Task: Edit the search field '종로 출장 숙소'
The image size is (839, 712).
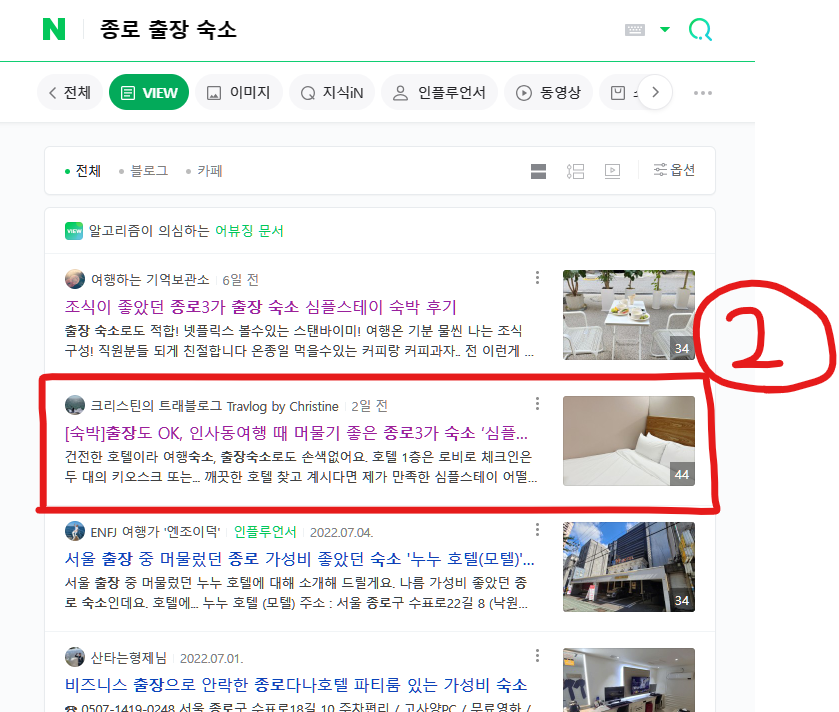Action: point(168,29)
